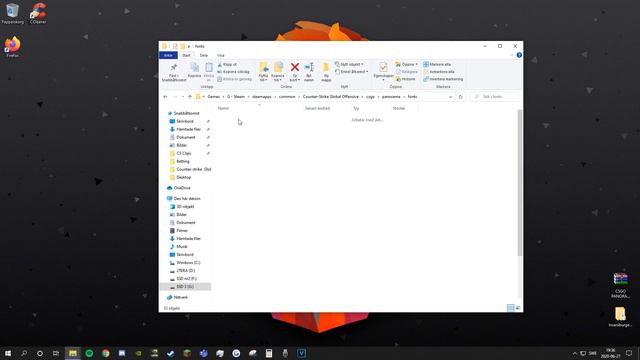Click the back navigation arrow

click(165, 97)
